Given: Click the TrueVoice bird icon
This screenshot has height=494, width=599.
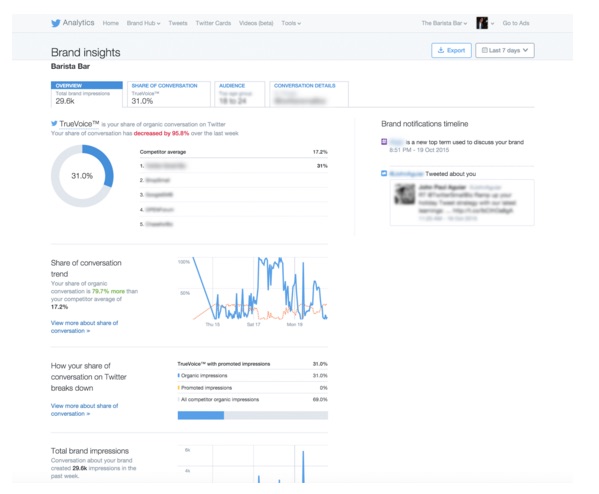Looking at the screenshot, I should point(54,123).
